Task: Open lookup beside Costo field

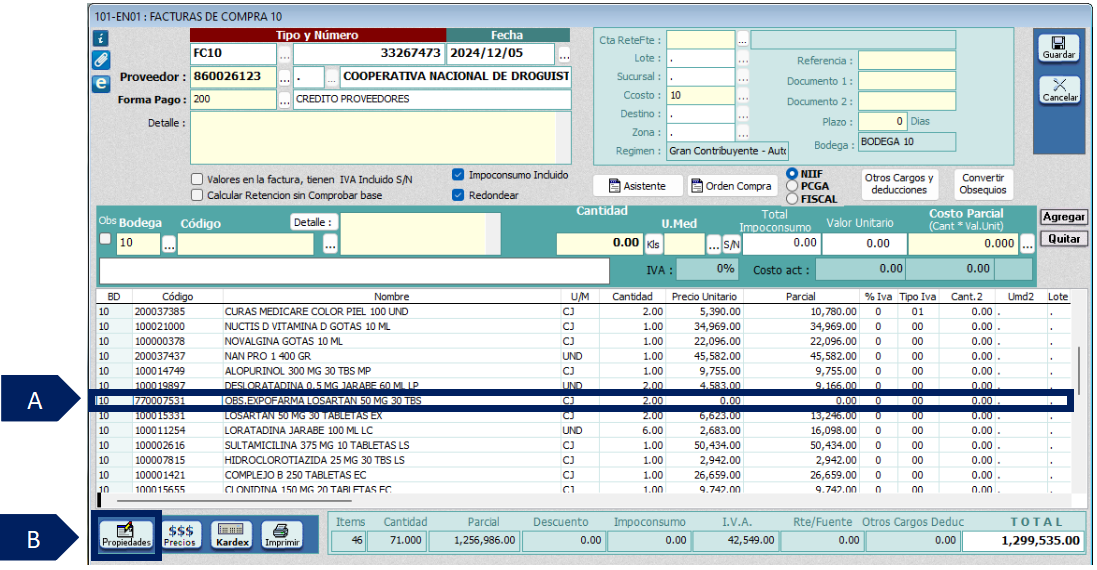Action: point(742,96)
